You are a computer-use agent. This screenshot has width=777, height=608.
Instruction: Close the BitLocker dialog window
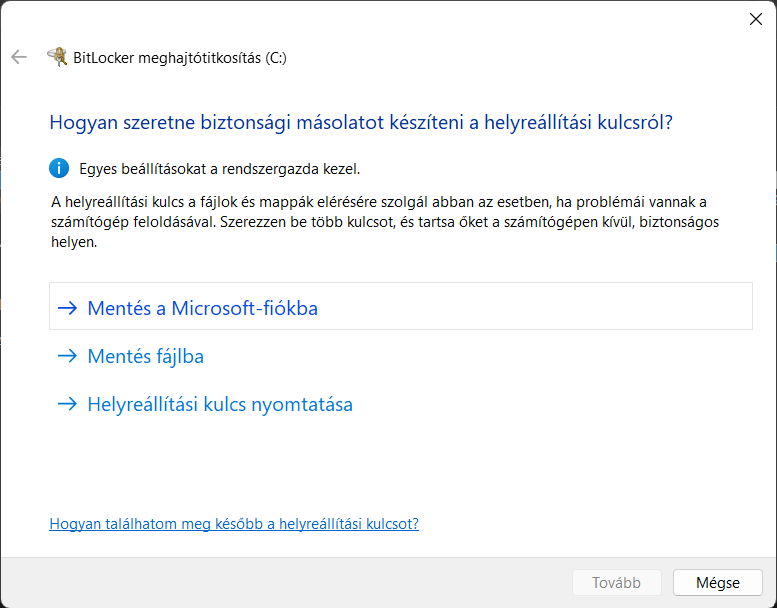[x=756, y=19]
